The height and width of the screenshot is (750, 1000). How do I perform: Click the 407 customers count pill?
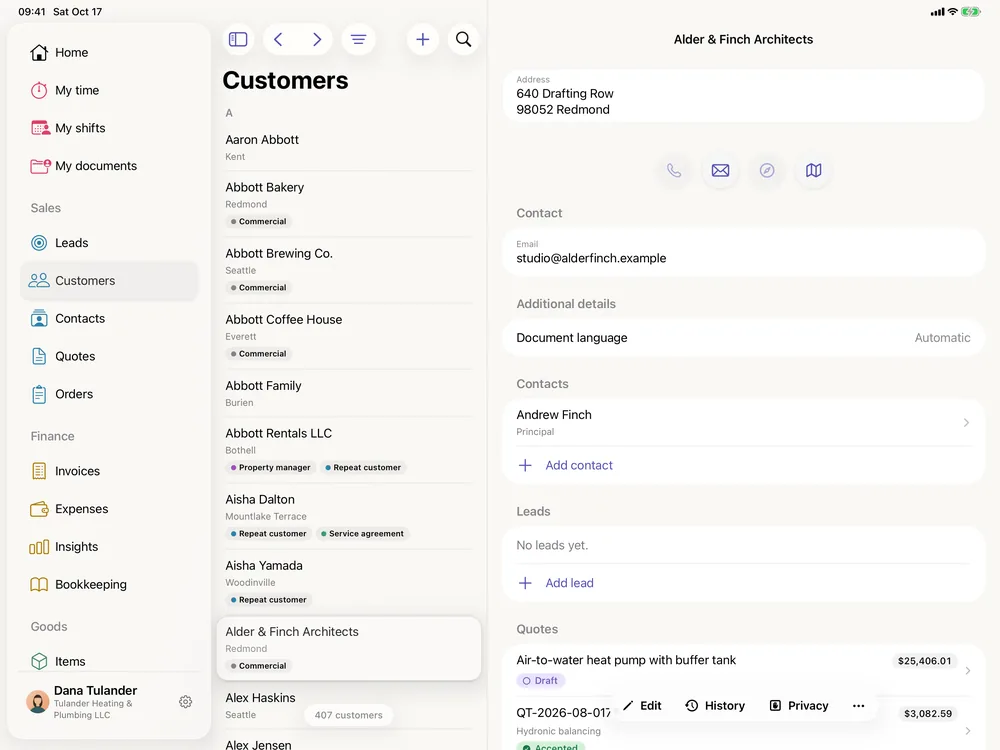(348, 716)
